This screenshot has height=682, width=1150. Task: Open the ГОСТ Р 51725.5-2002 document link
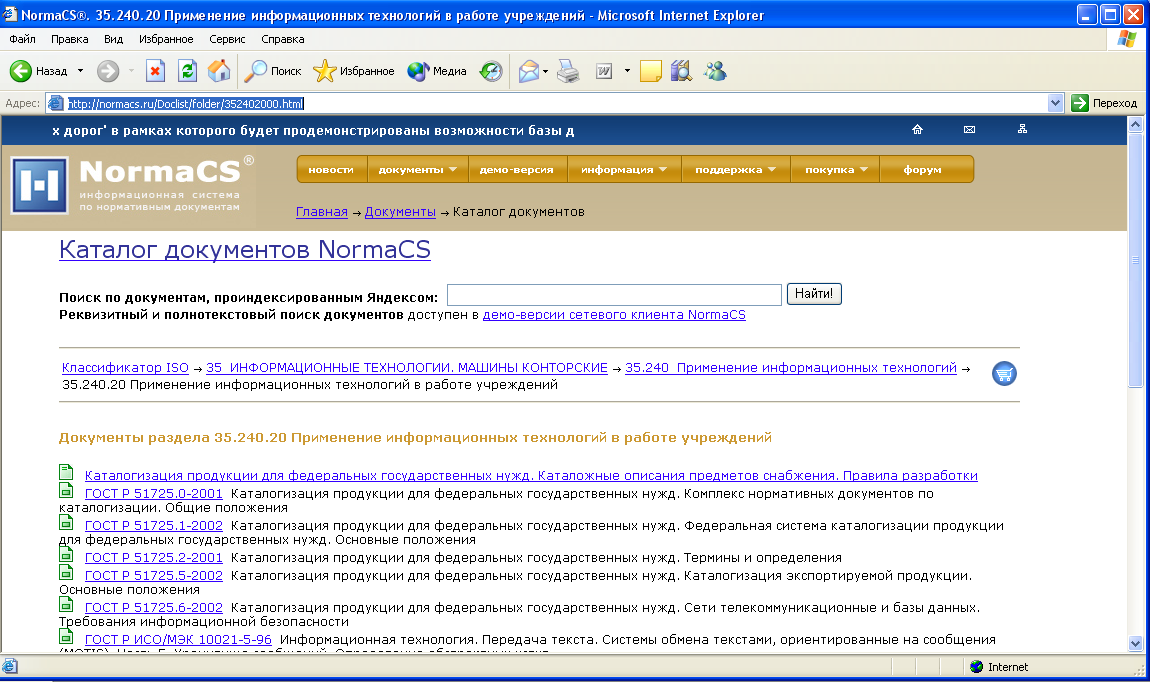(x=154, y=576)
